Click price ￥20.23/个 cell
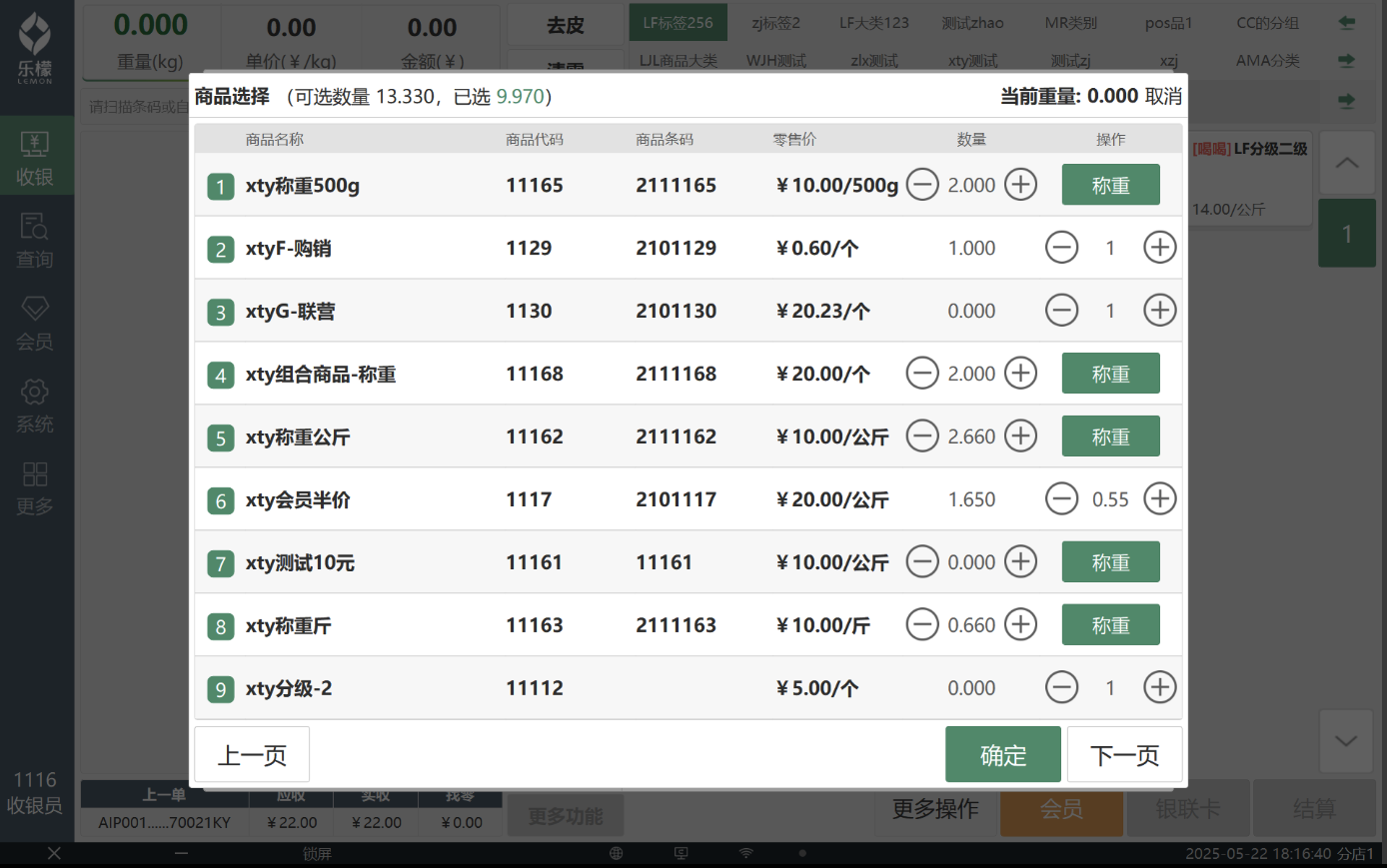The width and height of the screenshot is (1387, 868). [x=822, y=311]
